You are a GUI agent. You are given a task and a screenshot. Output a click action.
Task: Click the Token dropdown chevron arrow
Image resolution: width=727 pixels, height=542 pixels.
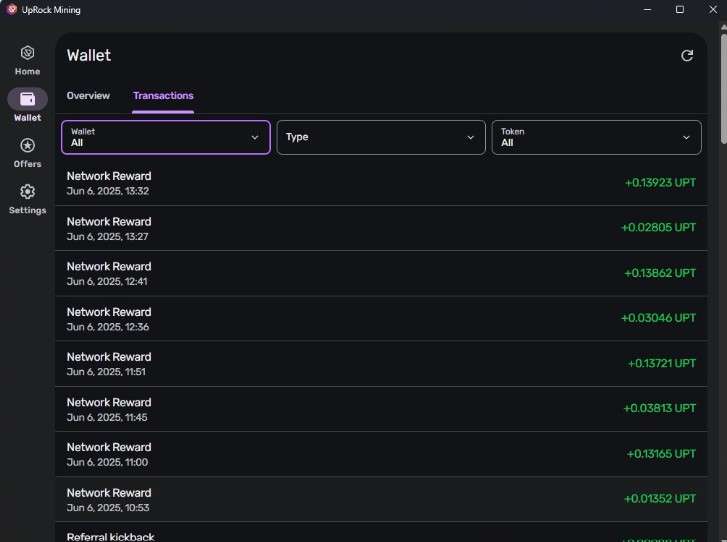tap(686, 138)
